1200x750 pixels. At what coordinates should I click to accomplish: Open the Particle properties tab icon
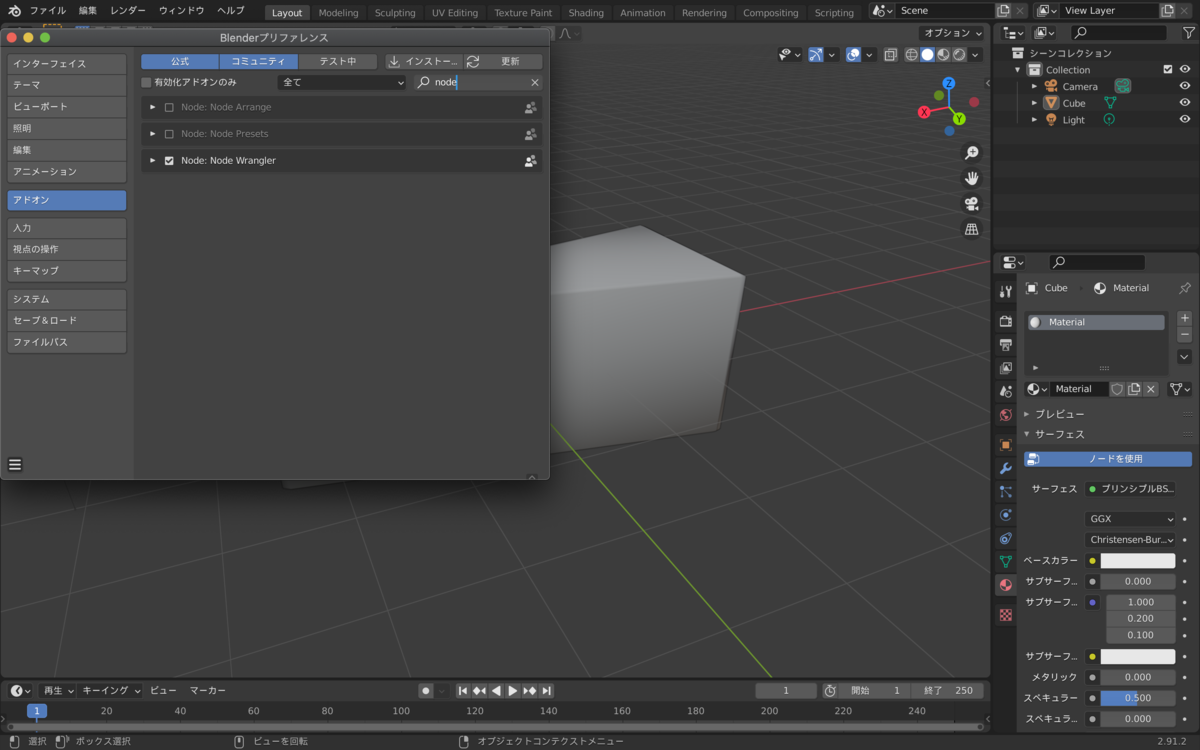pos(1006,492)
